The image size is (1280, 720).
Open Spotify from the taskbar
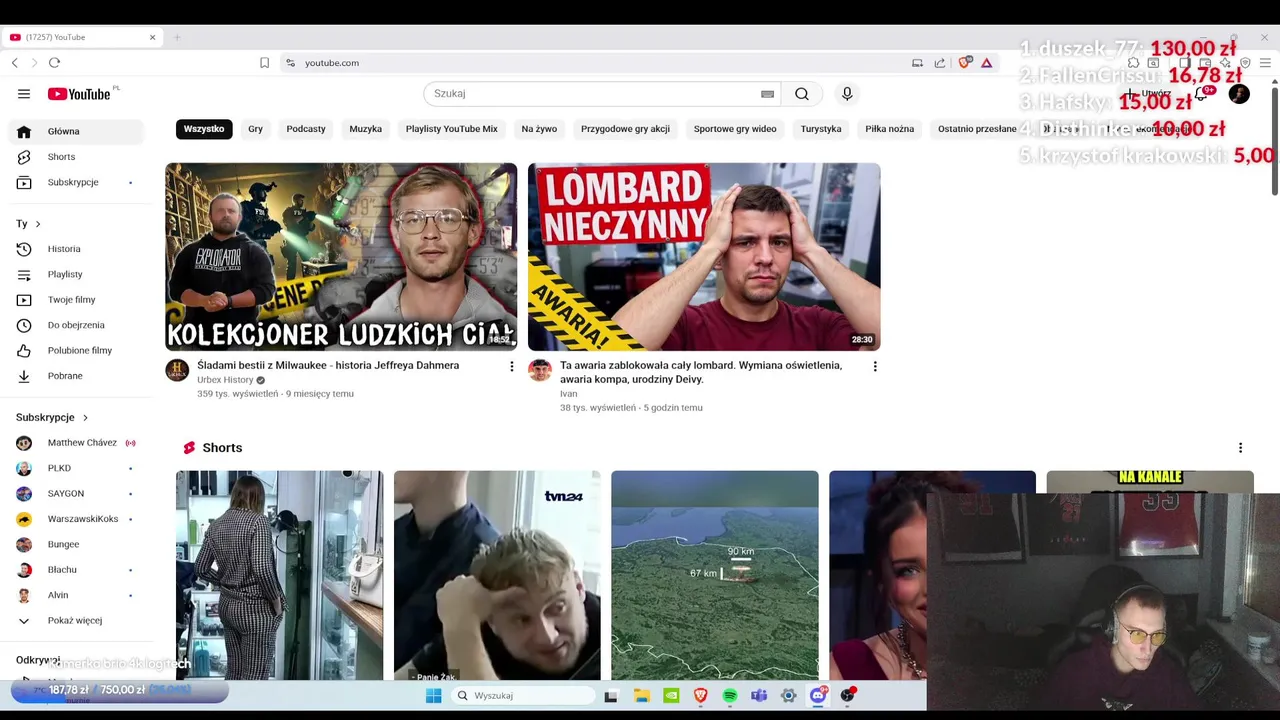[x=730, y=695]
